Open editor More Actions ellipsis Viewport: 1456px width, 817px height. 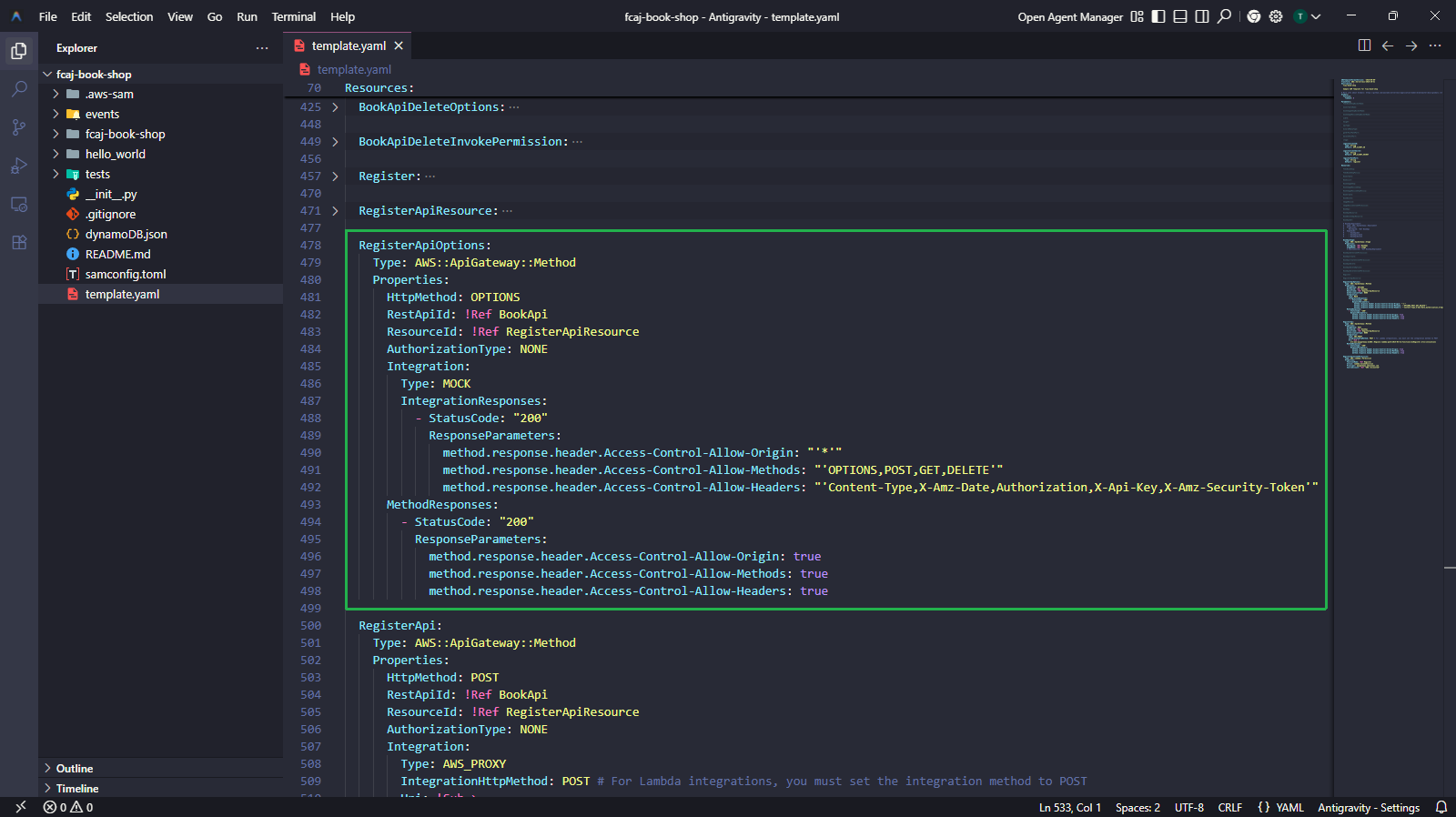[x=1435, y=45]
